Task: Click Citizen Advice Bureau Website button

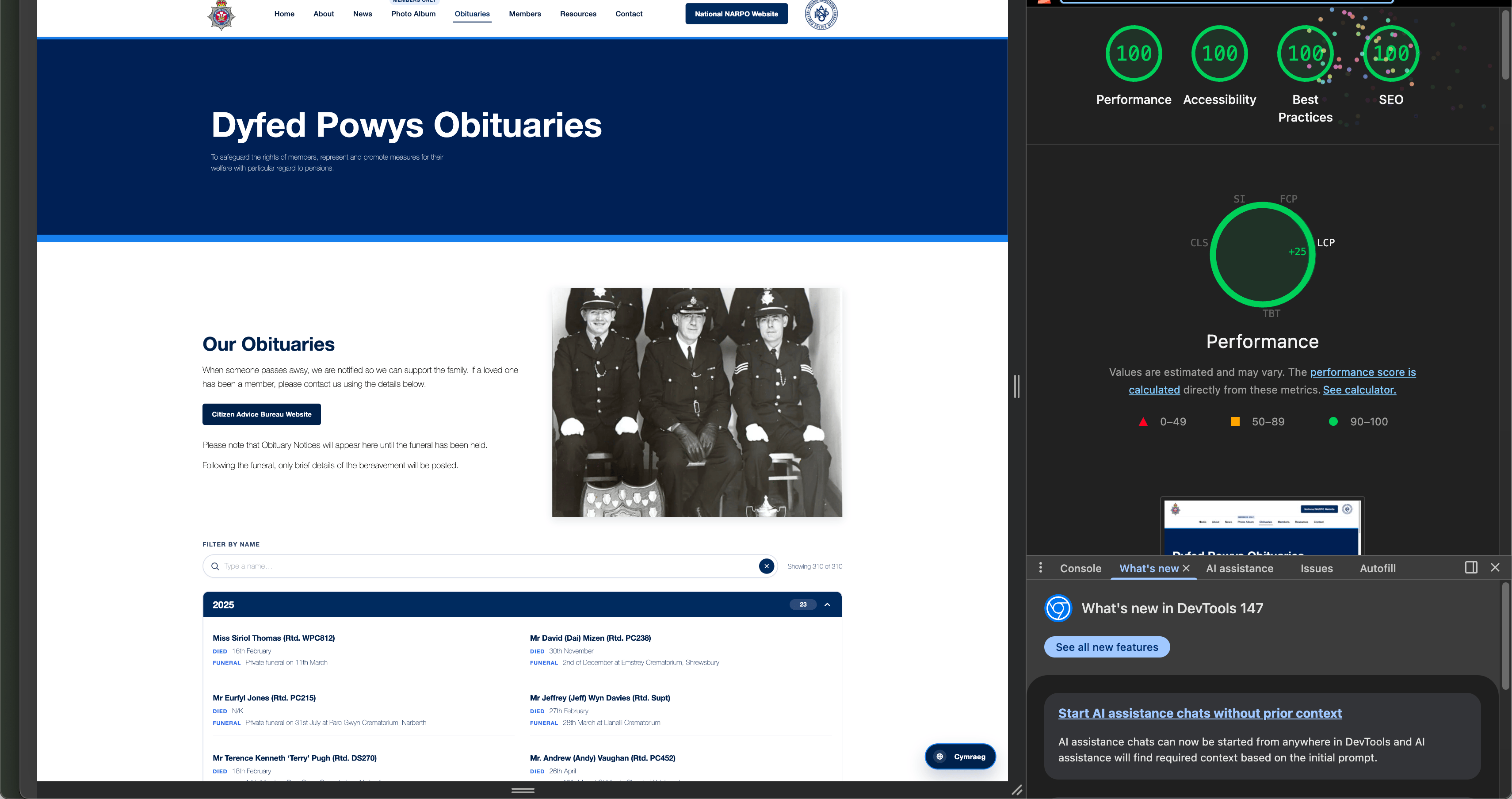Action: 261,414
